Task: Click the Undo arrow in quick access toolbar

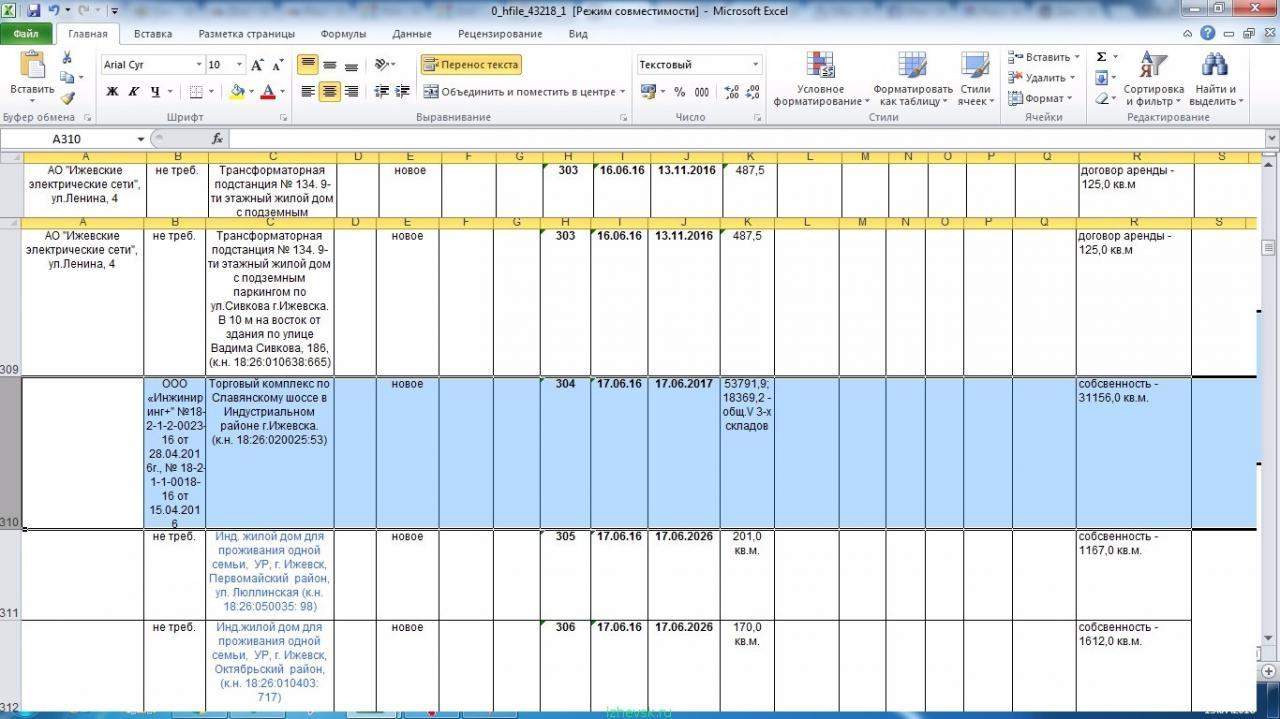Action: 53,10
